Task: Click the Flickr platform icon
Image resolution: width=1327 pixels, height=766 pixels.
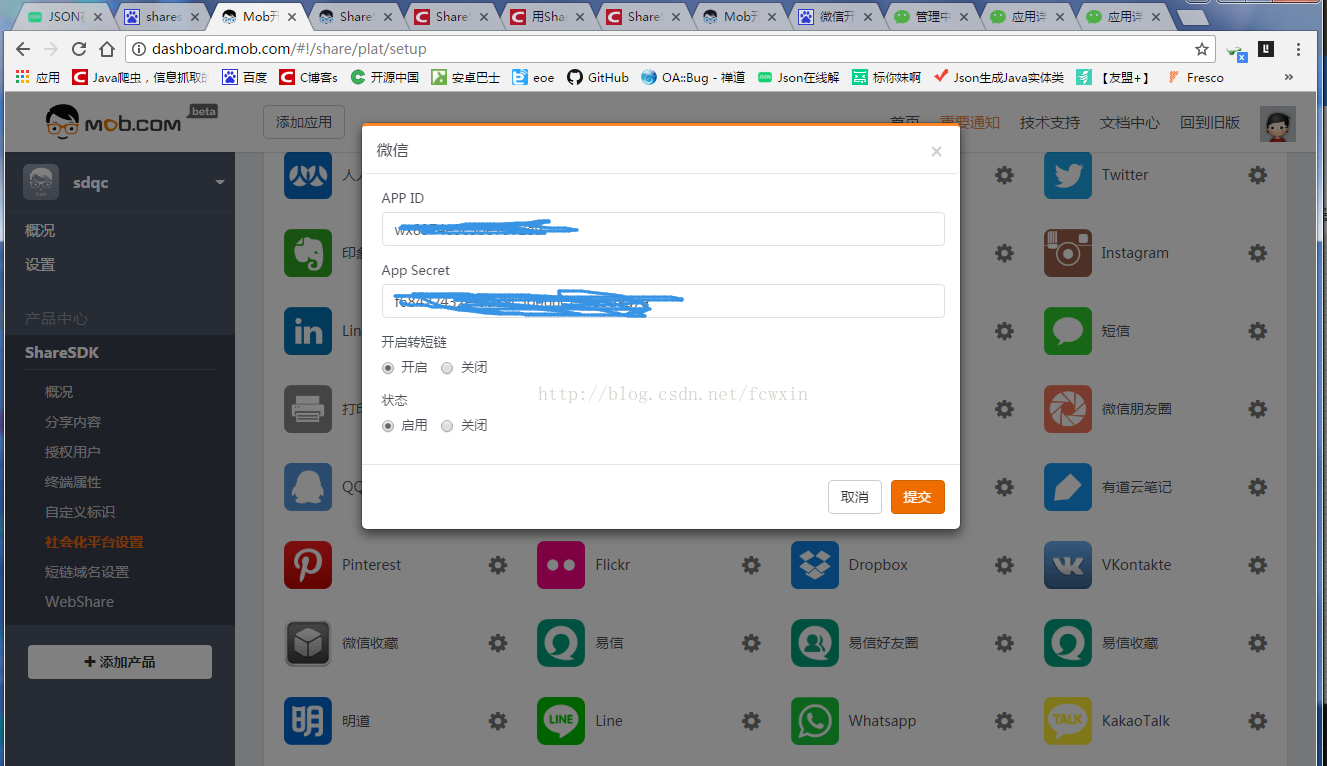Action: pos(561,565)
